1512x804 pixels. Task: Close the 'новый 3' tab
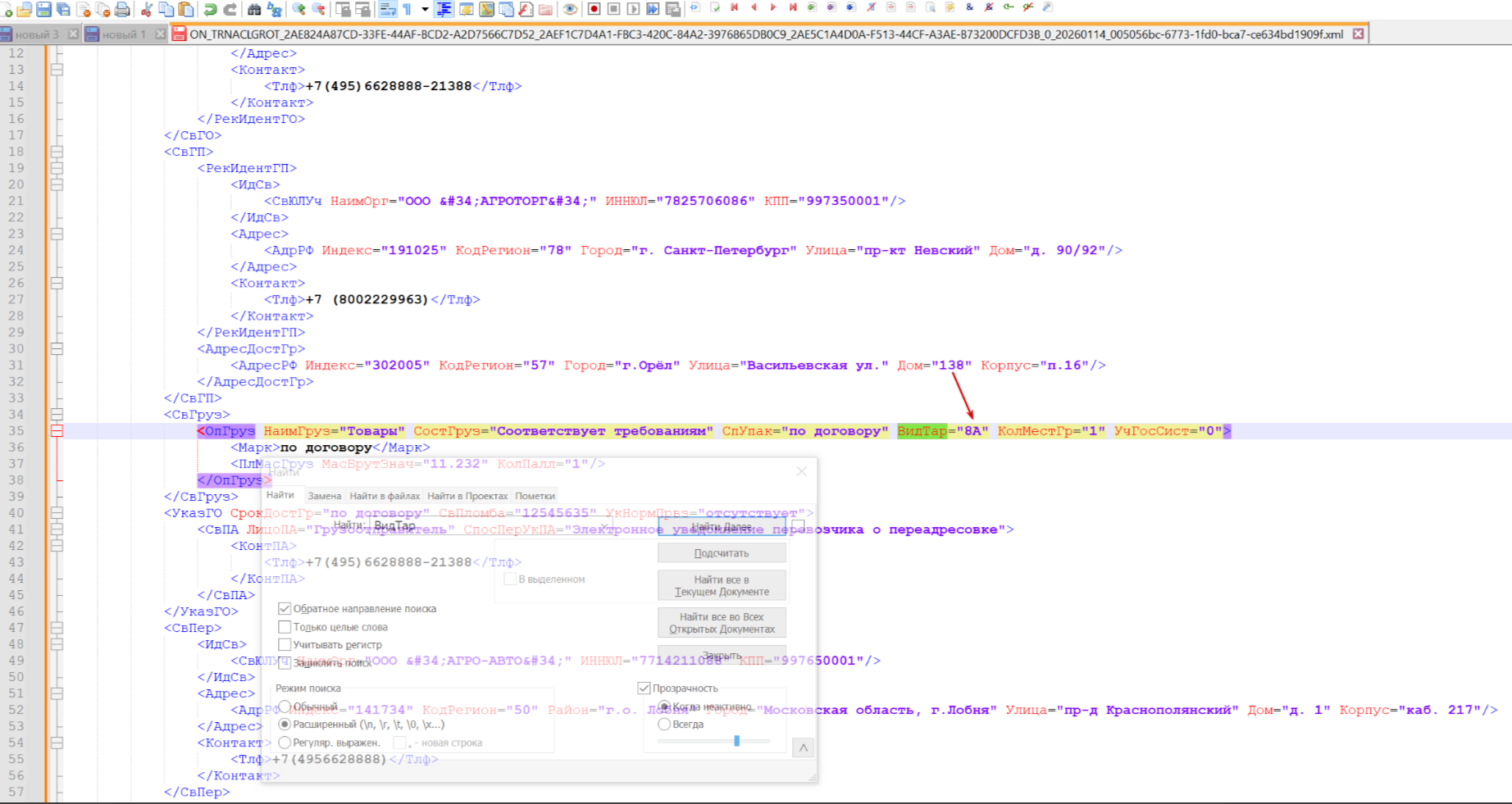73,34
